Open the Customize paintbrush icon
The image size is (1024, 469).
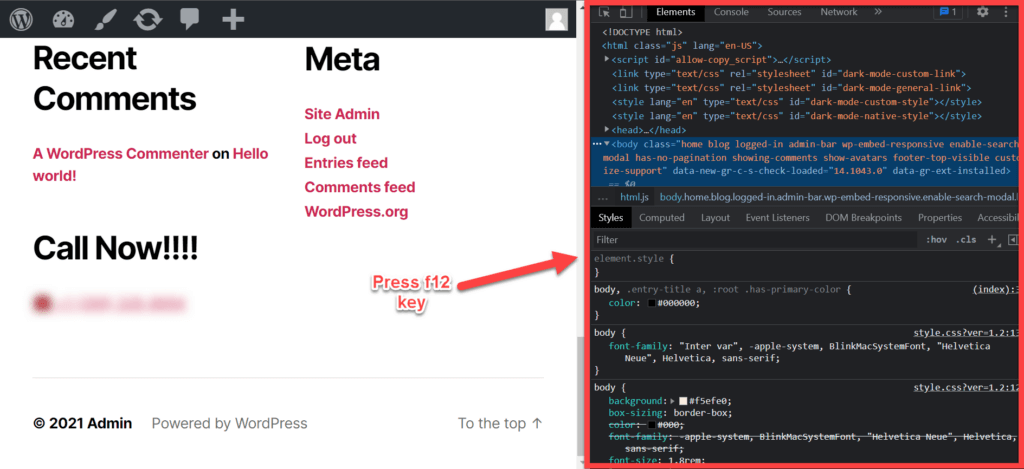pyautogui.click(x=104, y=19)
